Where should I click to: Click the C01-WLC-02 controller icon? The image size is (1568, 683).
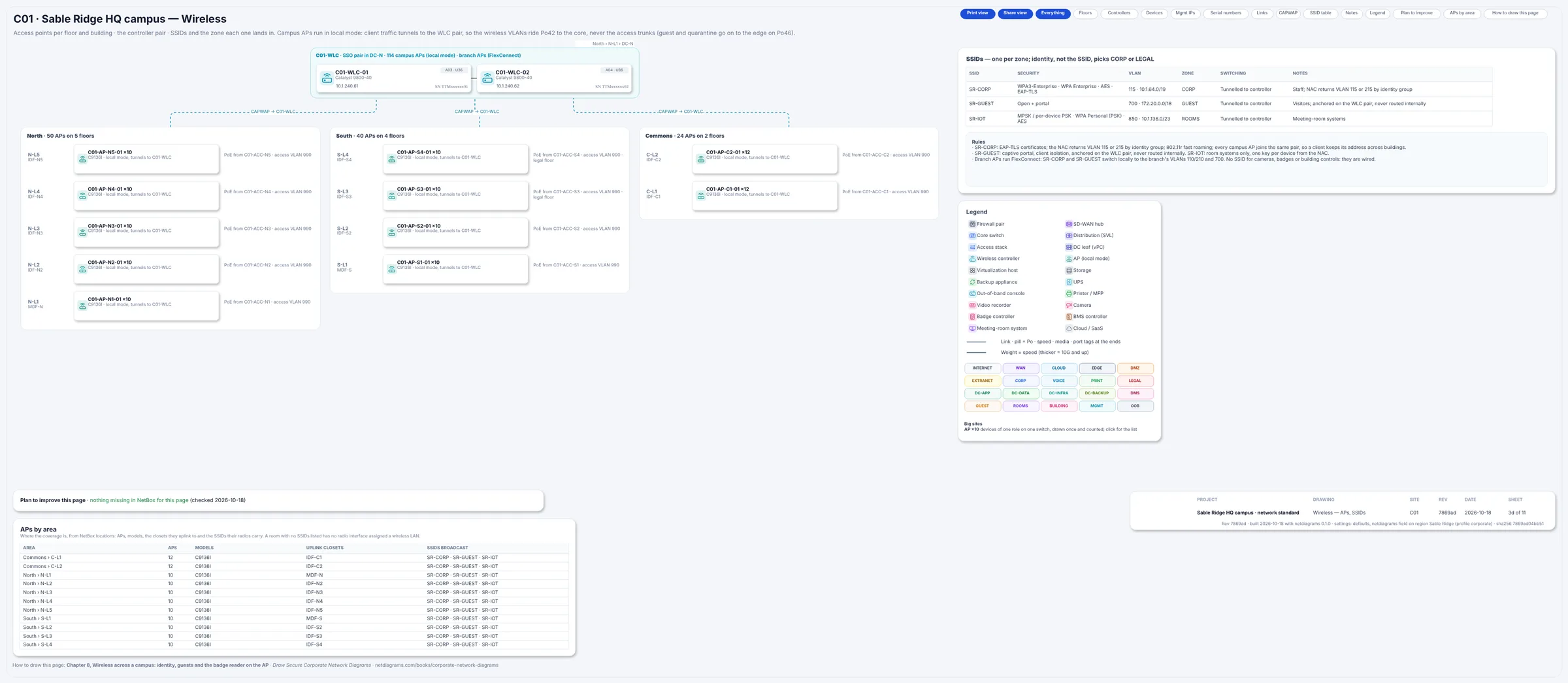(487, 78)
